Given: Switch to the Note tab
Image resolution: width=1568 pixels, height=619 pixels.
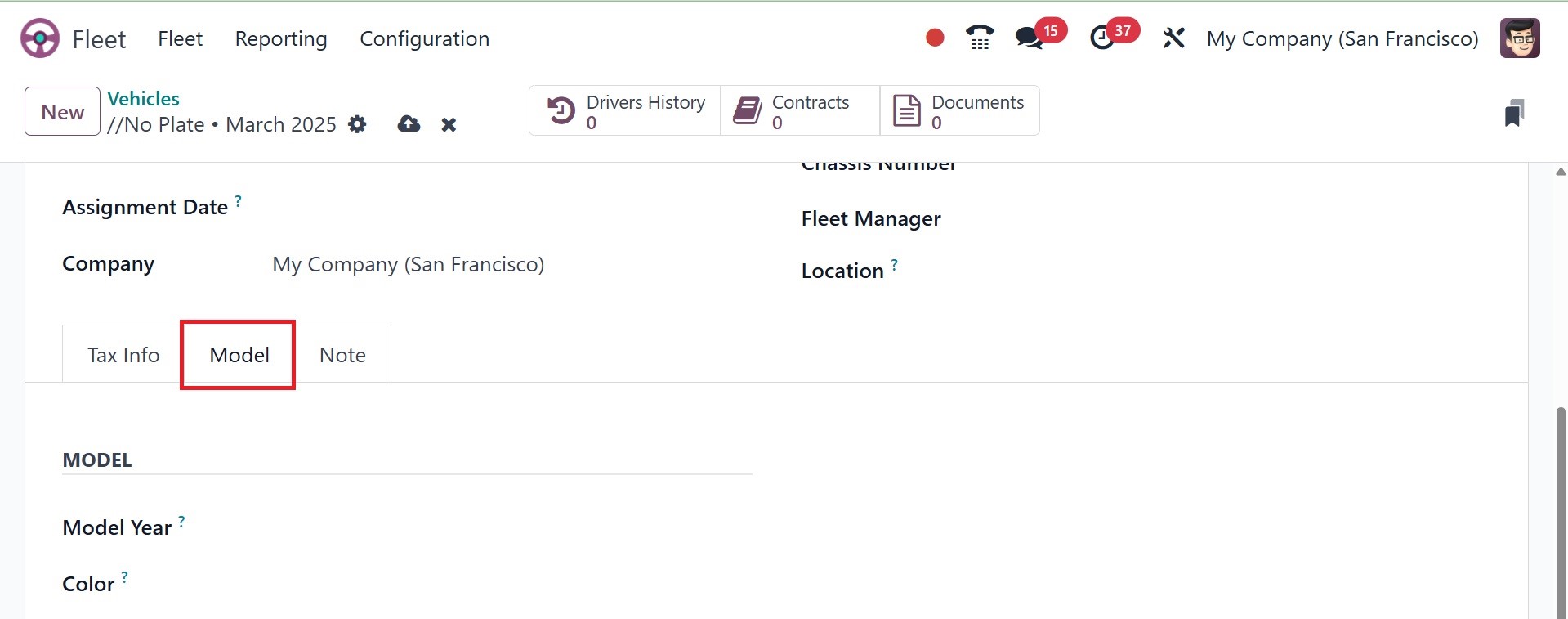Looking at the screenshot, I should pos(342,355).
